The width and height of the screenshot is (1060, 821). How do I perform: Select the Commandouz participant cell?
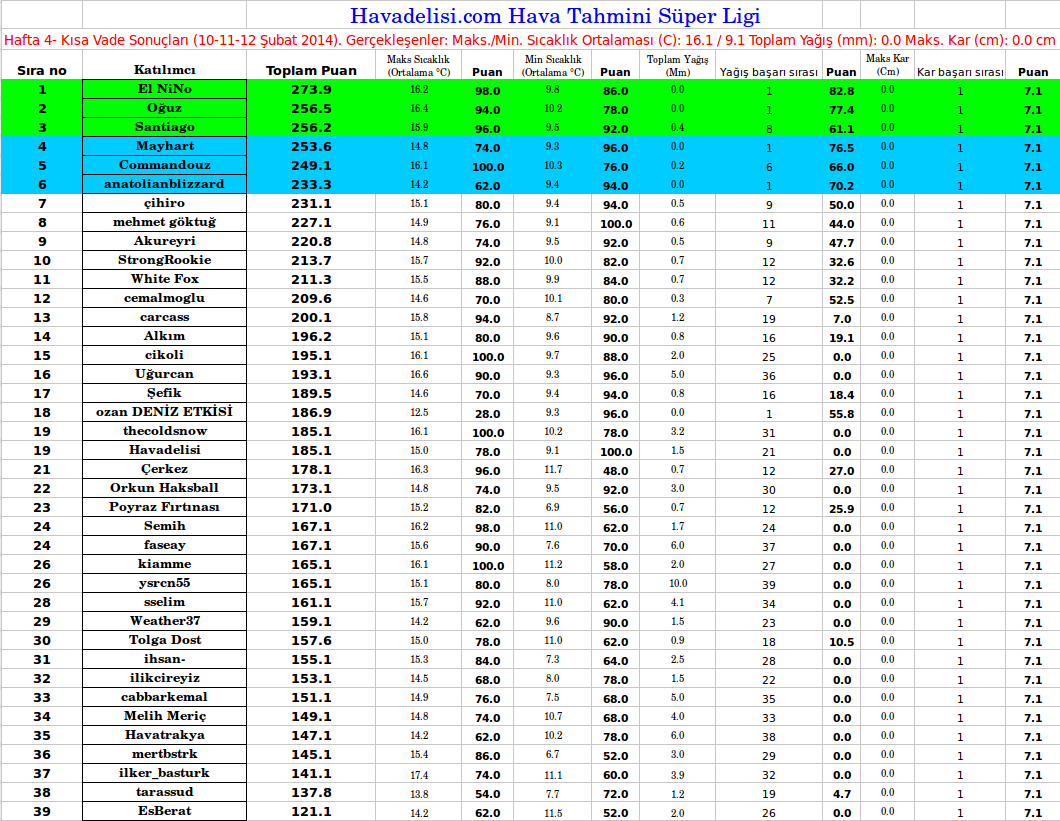(164, 166)
